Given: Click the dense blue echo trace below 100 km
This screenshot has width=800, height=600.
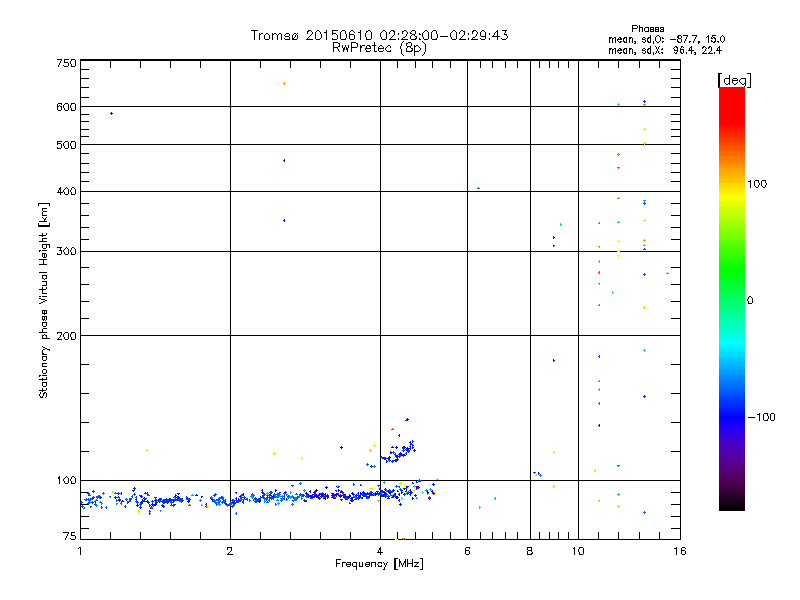Looking at the screenshot, I should pyautogui.click(x=258, y=497).
